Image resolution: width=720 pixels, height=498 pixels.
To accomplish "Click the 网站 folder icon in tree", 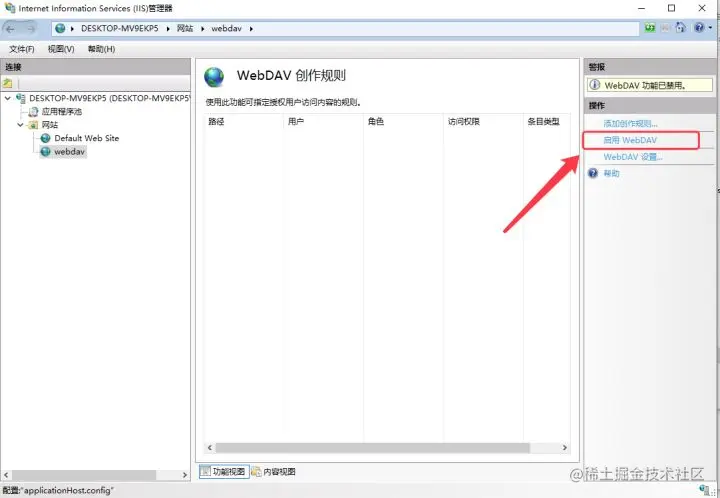I will point(34,125).
